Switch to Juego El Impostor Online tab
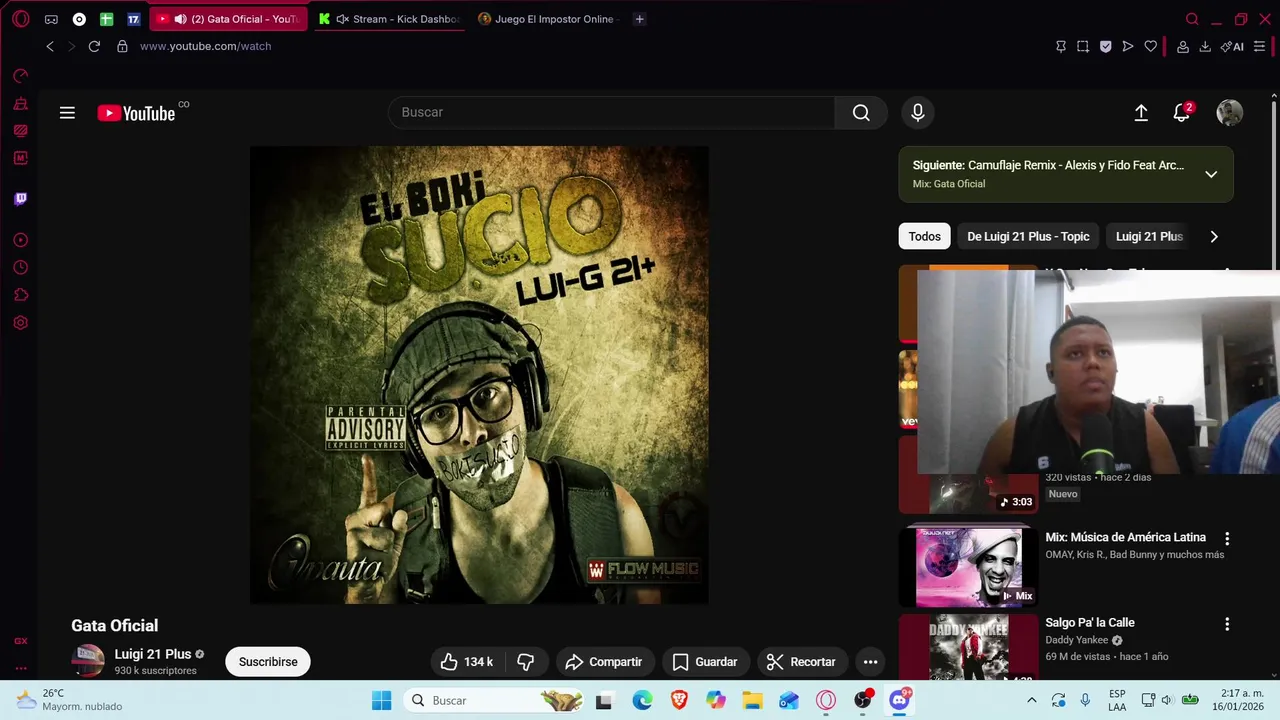Image resolution: width=1280 pixels, height=720 pixels. (x=547, y=19)
